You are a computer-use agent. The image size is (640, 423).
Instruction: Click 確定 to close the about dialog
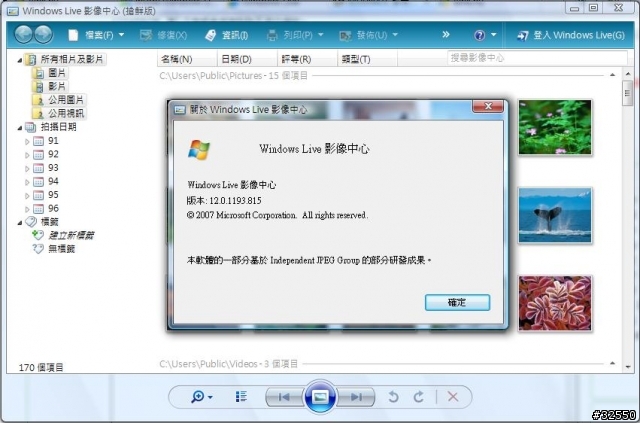(x=457, y=303)
